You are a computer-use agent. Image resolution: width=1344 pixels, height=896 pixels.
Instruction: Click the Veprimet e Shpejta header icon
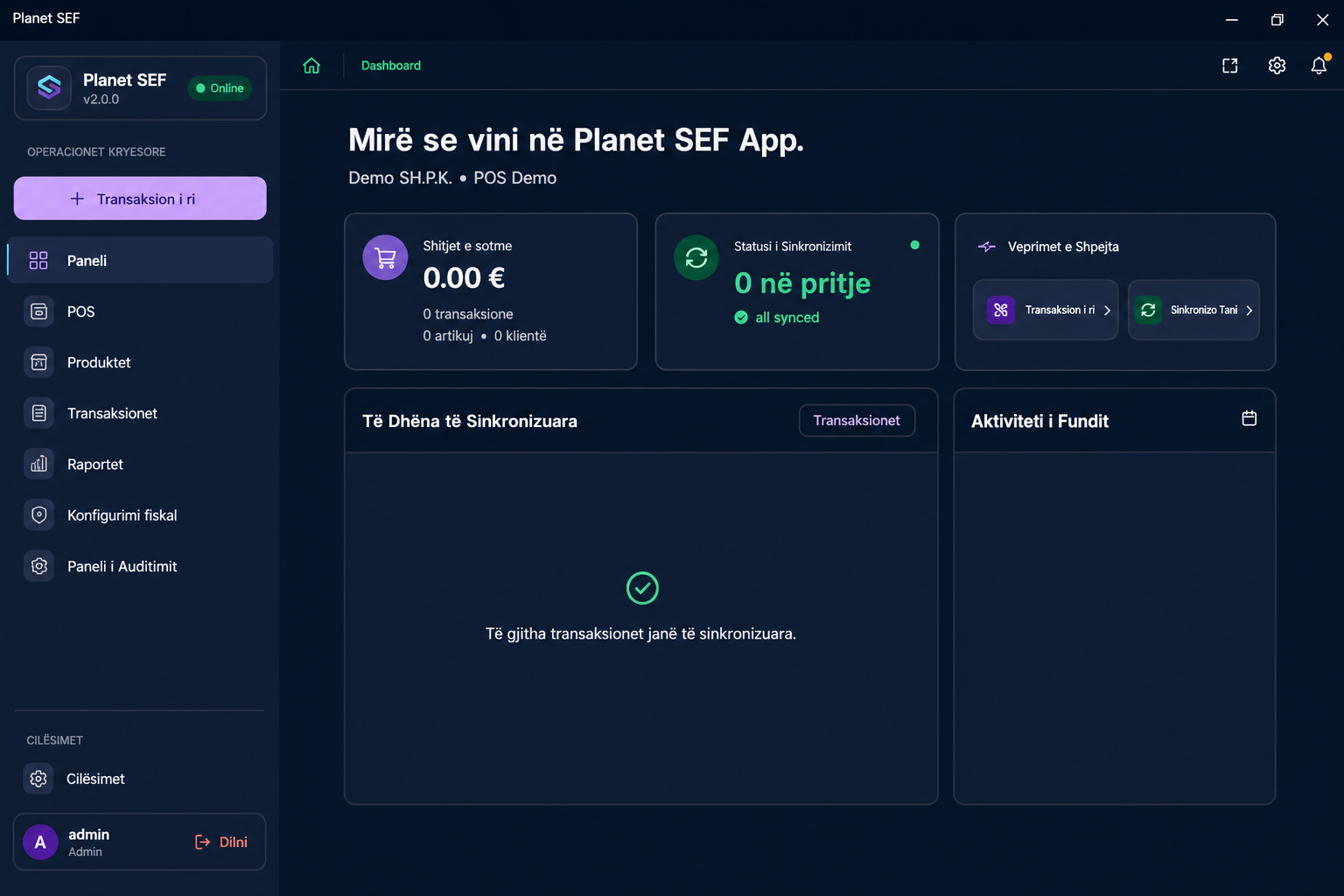click(987, 247)
